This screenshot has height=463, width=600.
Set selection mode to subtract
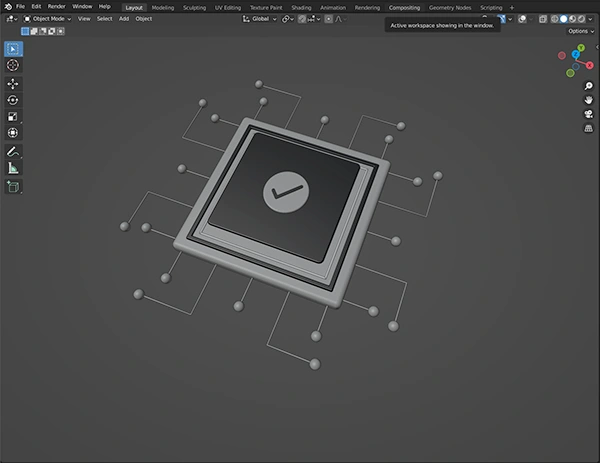(x=42, y=31)
